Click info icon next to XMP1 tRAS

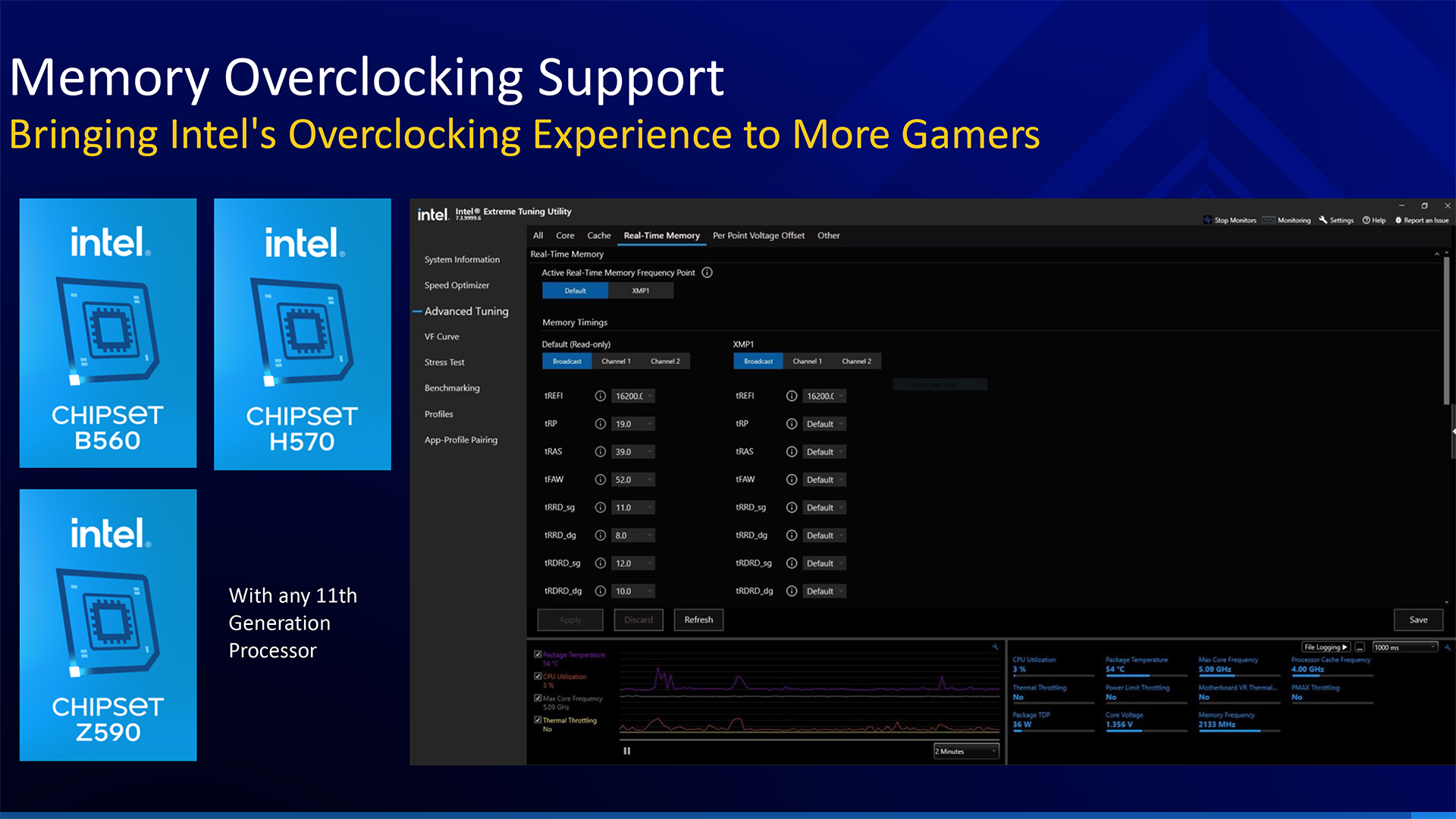(791, 452)
